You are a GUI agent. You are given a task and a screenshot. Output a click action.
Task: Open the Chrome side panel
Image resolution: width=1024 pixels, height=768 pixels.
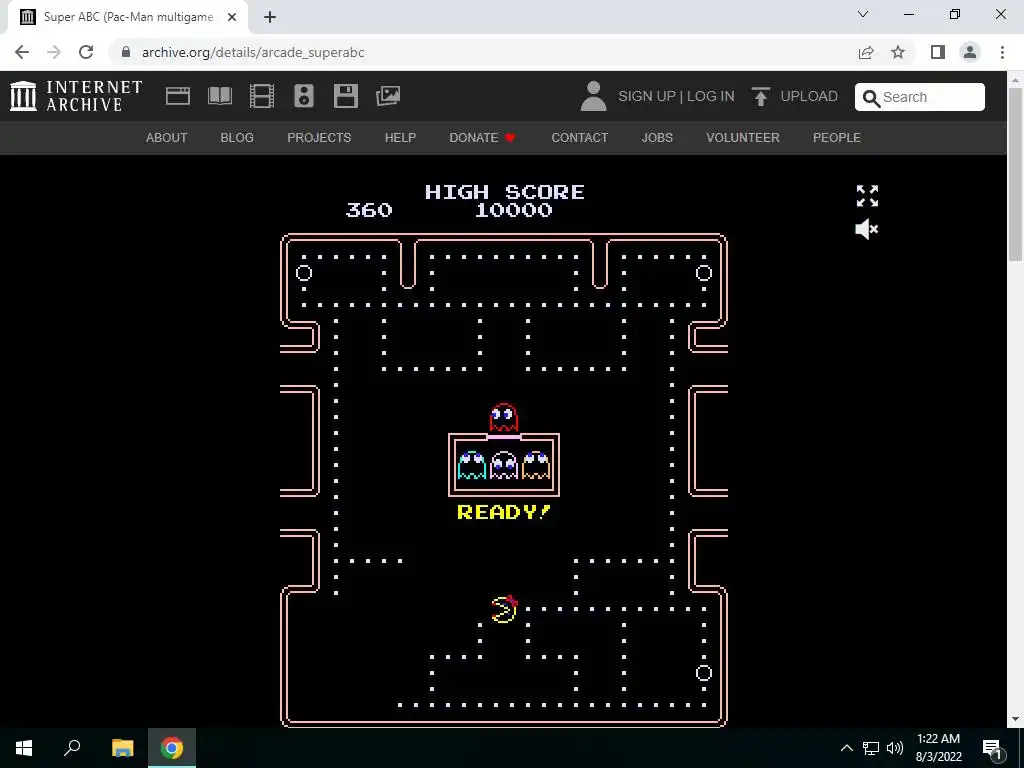(938, 52)
